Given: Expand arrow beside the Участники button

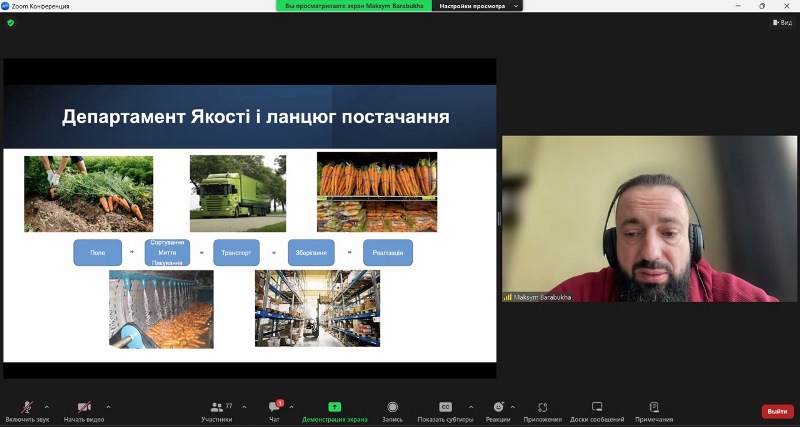Looking at the screenshot, I should pyautogui.click(x=240, y=407).
